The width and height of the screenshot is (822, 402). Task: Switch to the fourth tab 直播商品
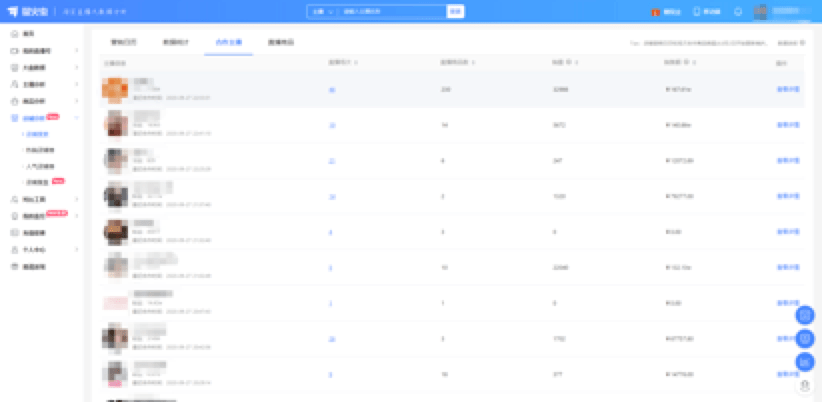(281, 43)
